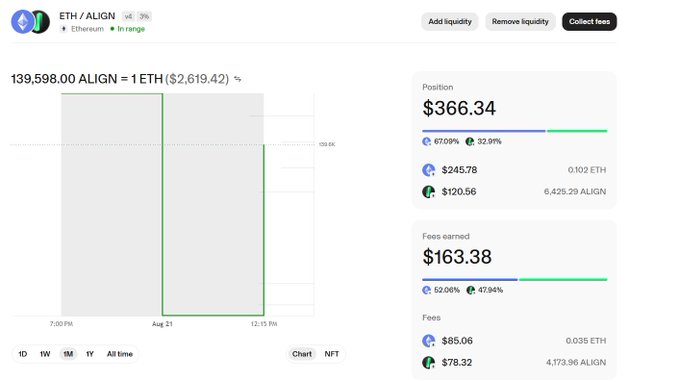
Task: Click ALIGN icon beside 32.91% share
Action: pos(470,141)
